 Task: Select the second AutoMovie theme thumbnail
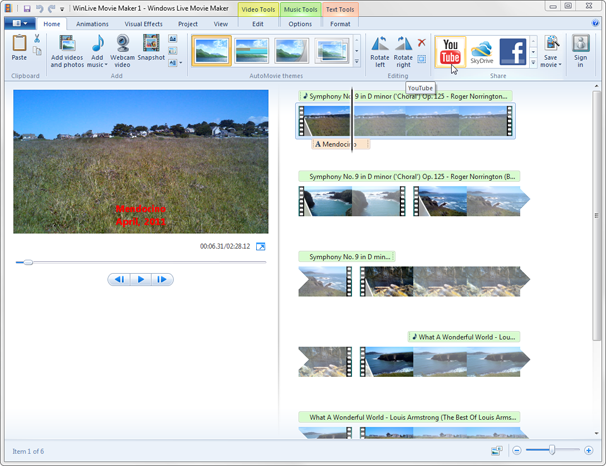click(x=252, y=51)
